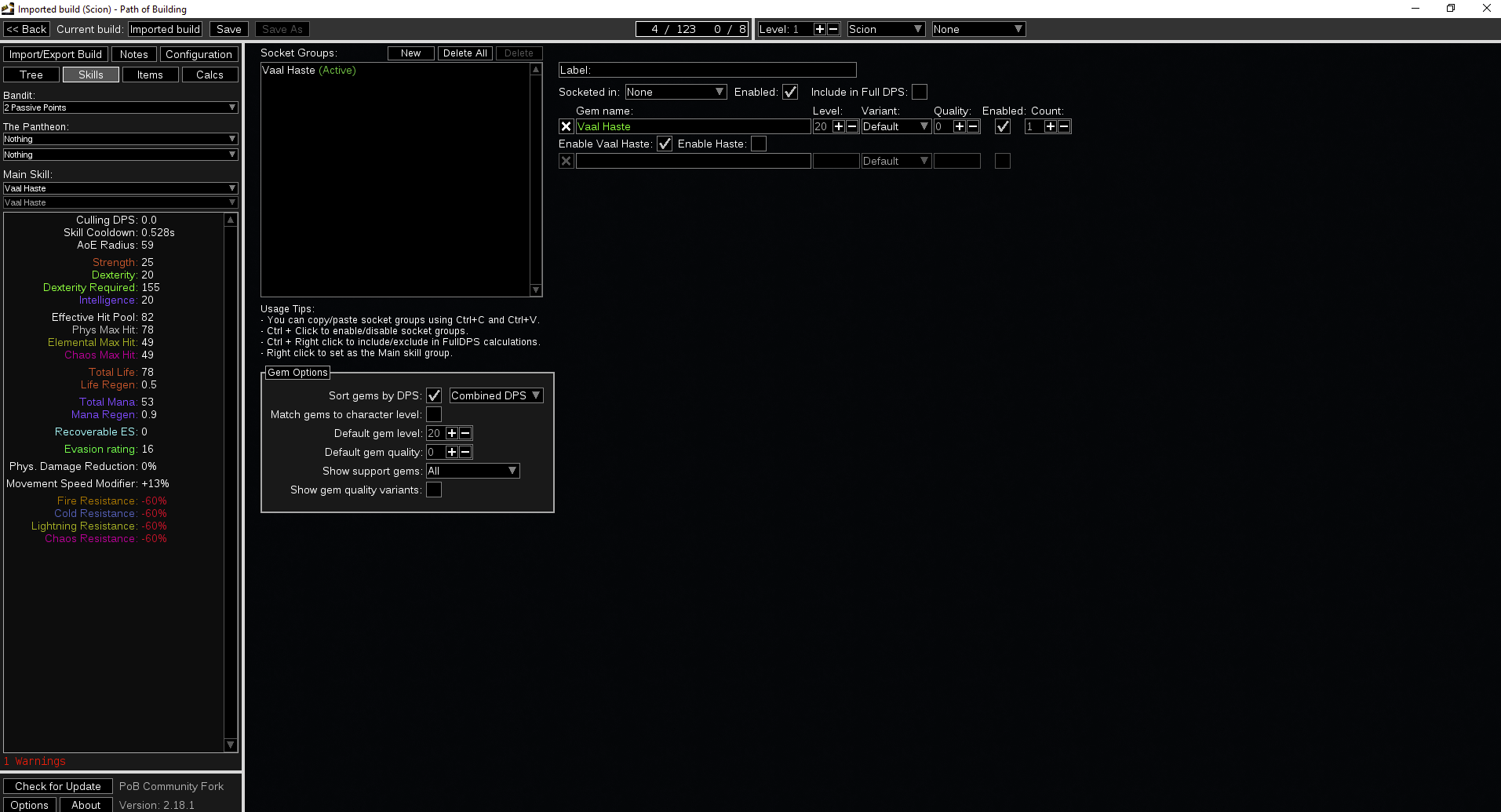
Task: Save the current build
Action: point(229,29)
